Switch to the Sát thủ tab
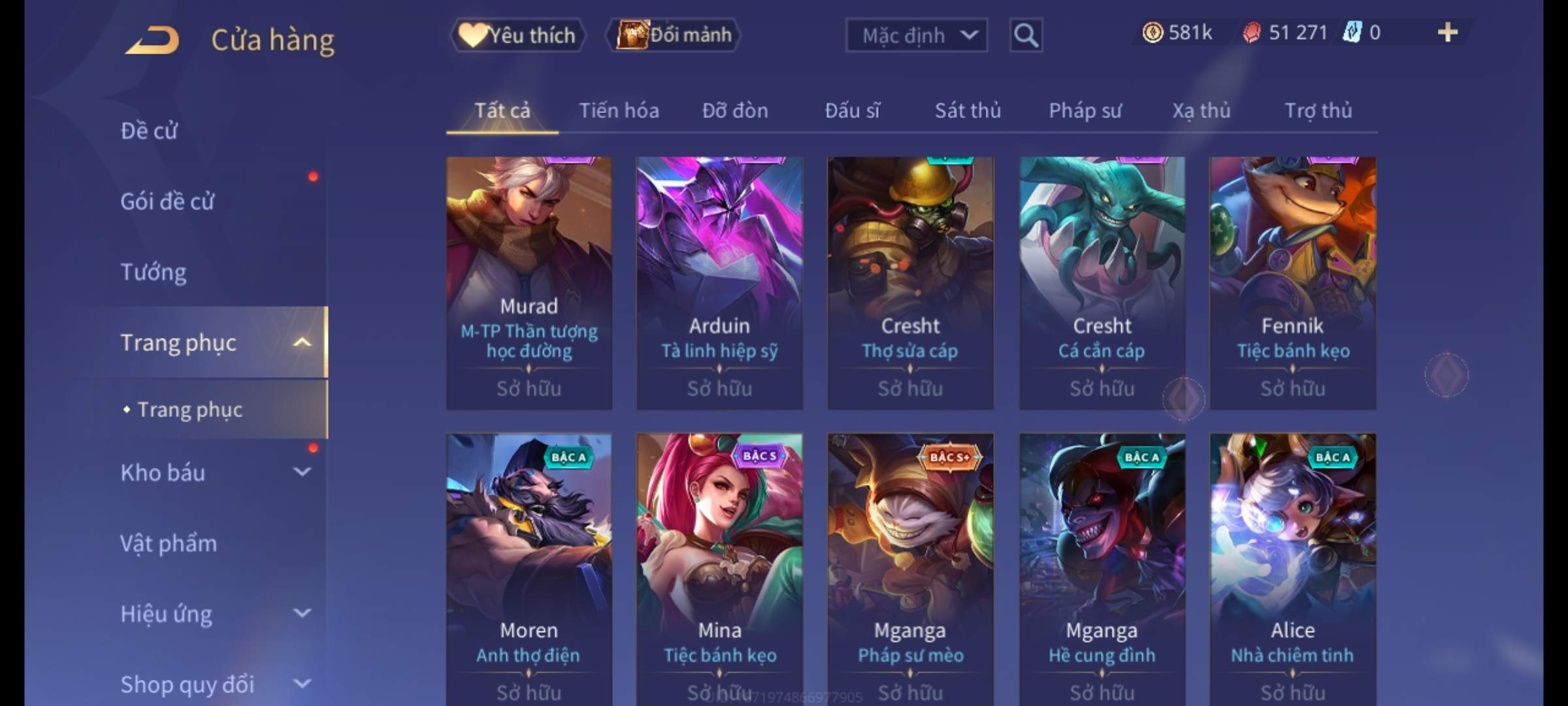 tap(968, 111)
